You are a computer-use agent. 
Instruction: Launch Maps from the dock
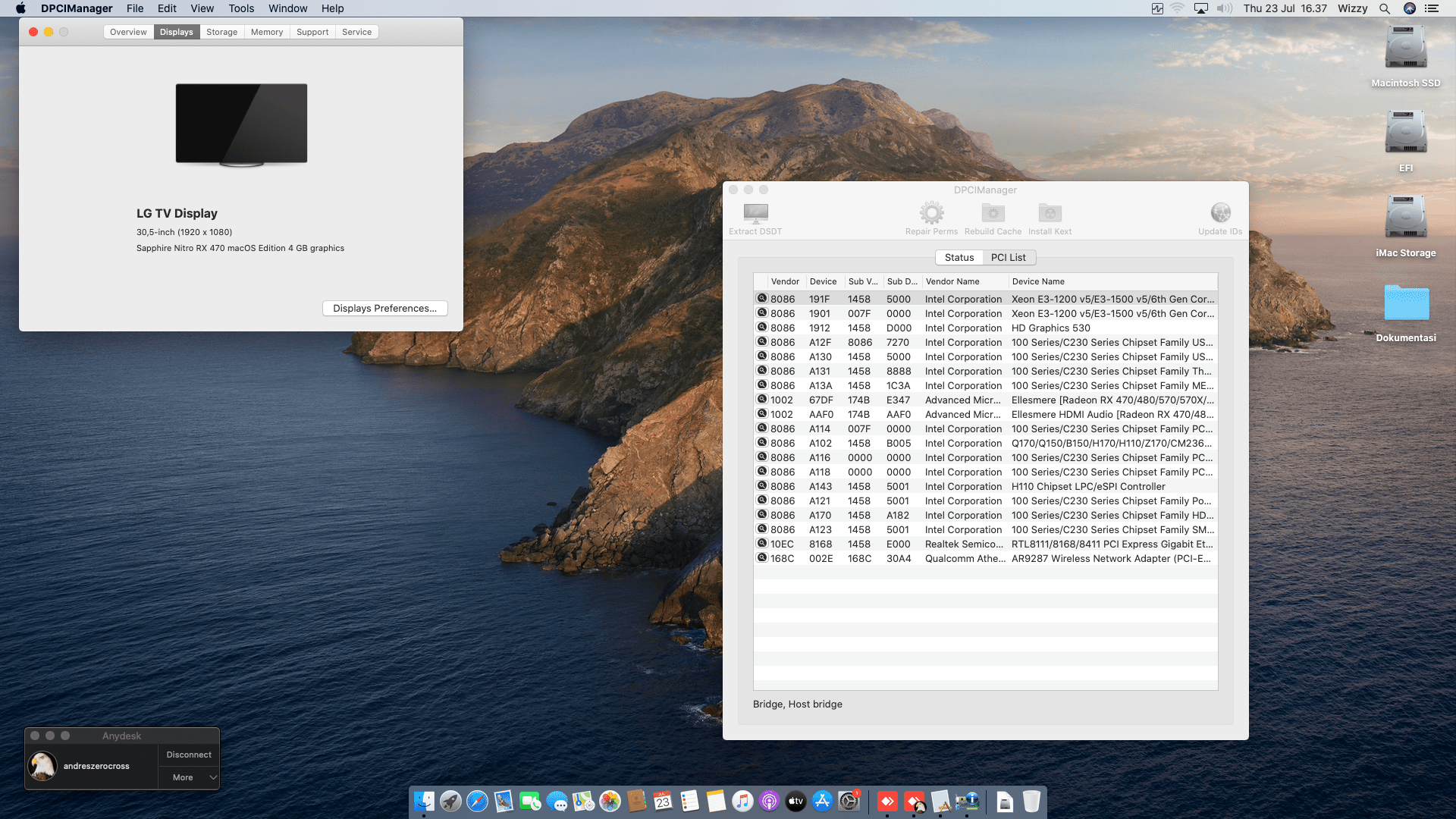coord(583,801)
